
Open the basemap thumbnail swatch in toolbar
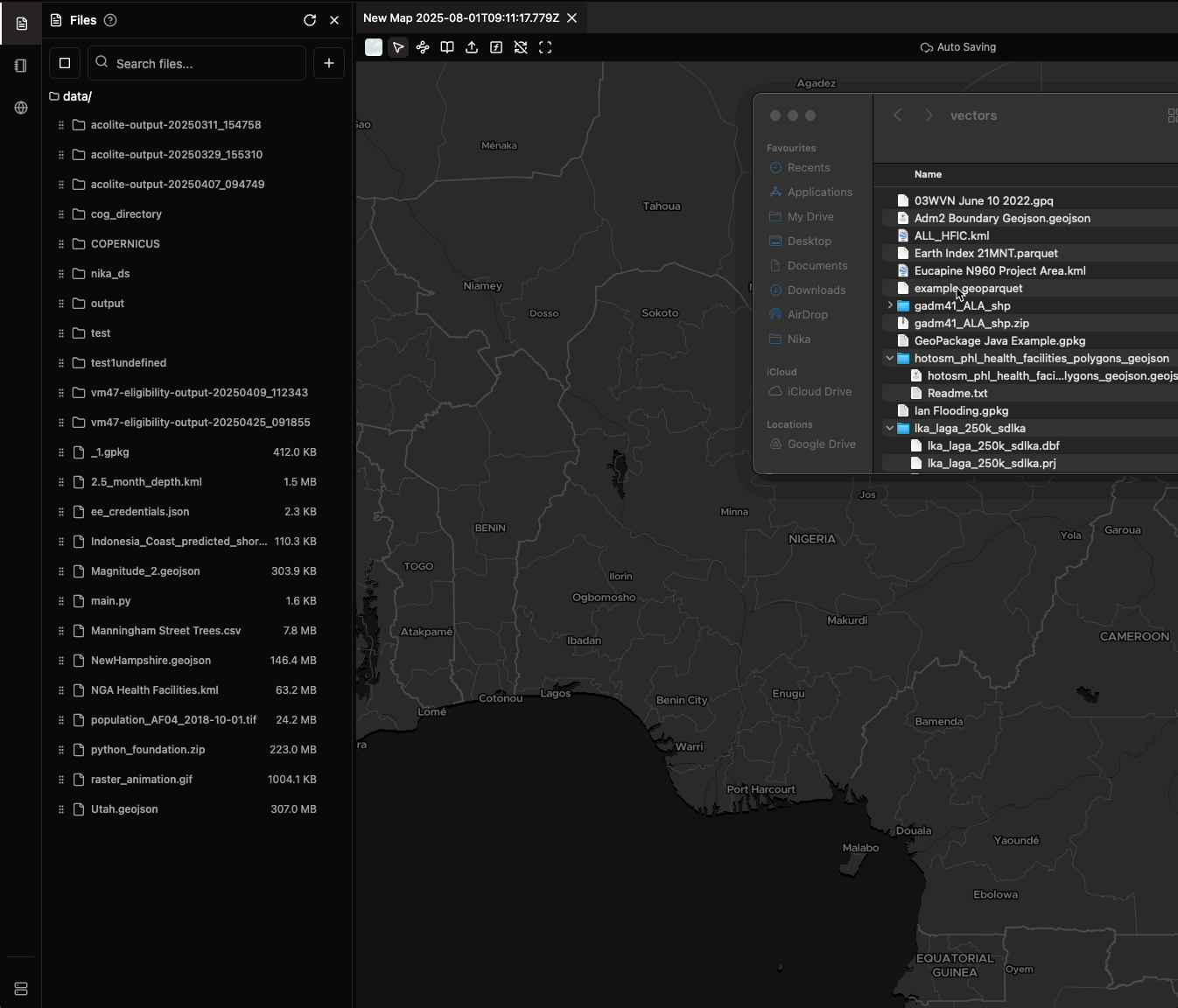point(374,47)
